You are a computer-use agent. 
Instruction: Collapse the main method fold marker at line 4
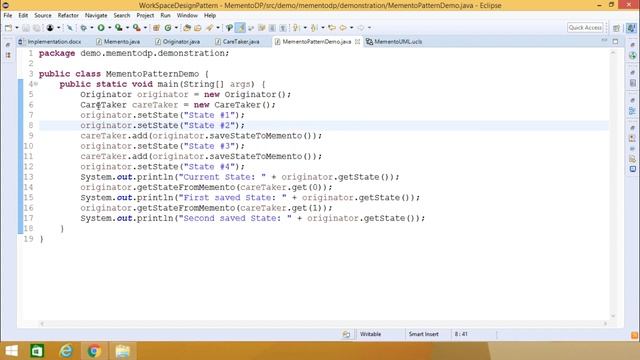point(36,84)
